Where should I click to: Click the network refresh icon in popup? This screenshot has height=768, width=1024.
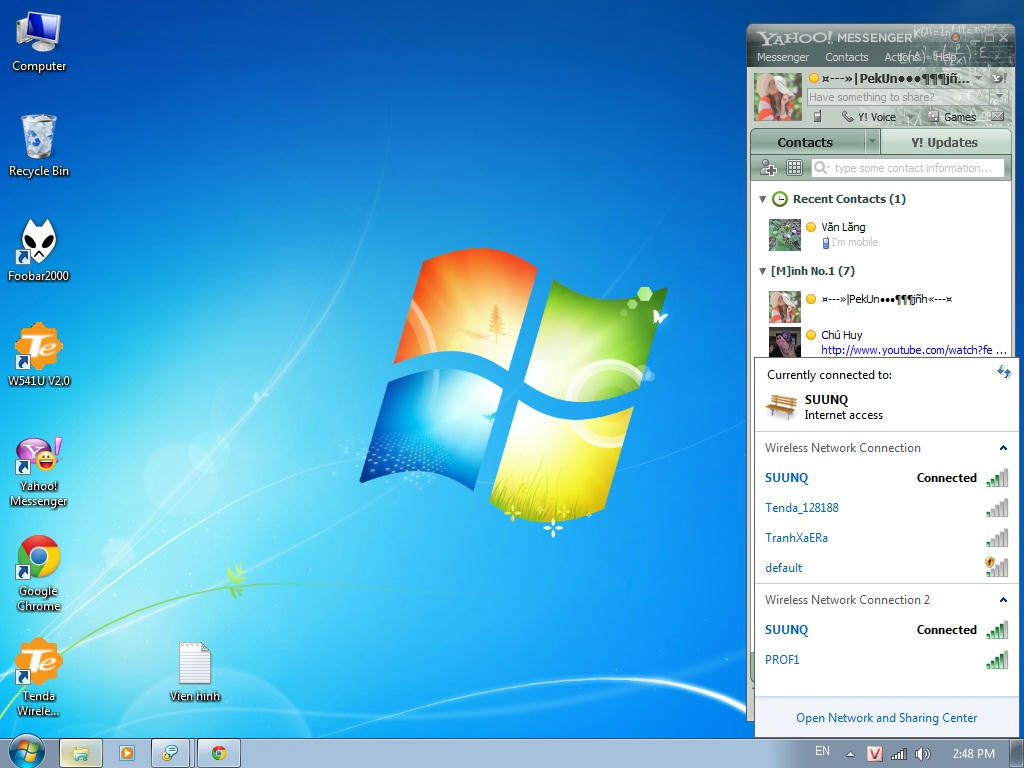point(1004,372)
